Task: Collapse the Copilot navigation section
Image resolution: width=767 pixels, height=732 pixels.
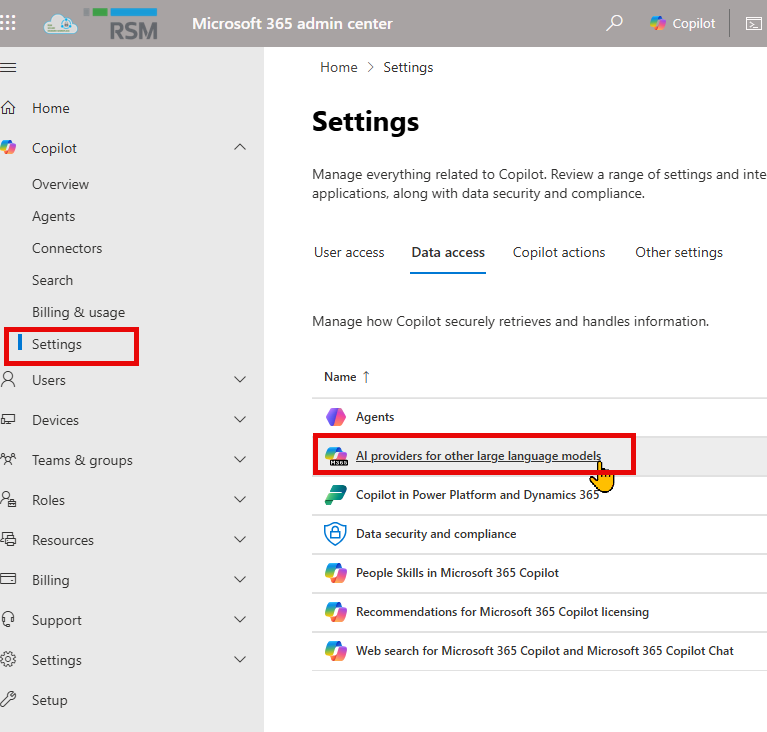Action: [x=239, y=148]
